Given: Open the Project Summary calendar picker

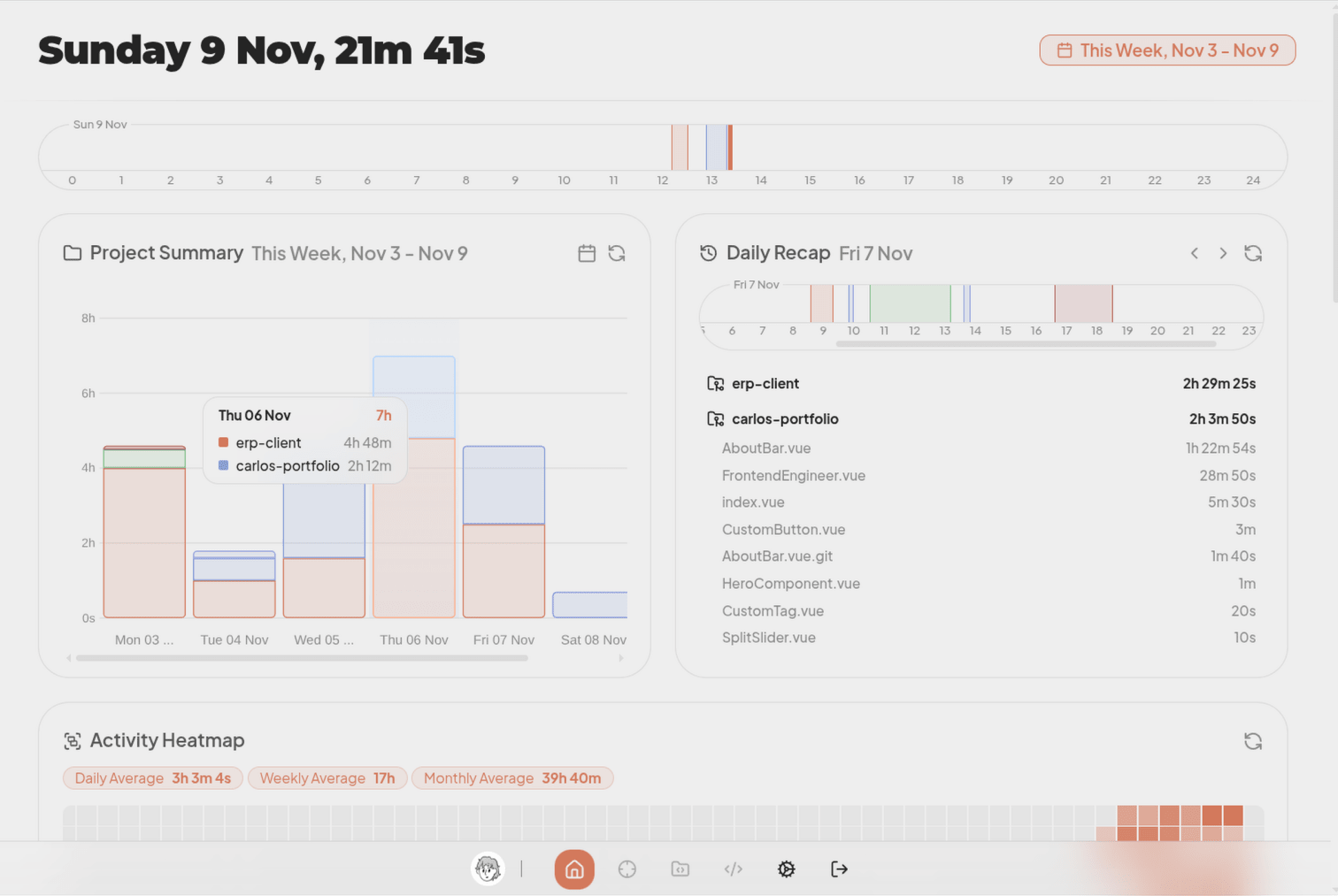Looking at the screenshot, I should [x=587, y=253].
